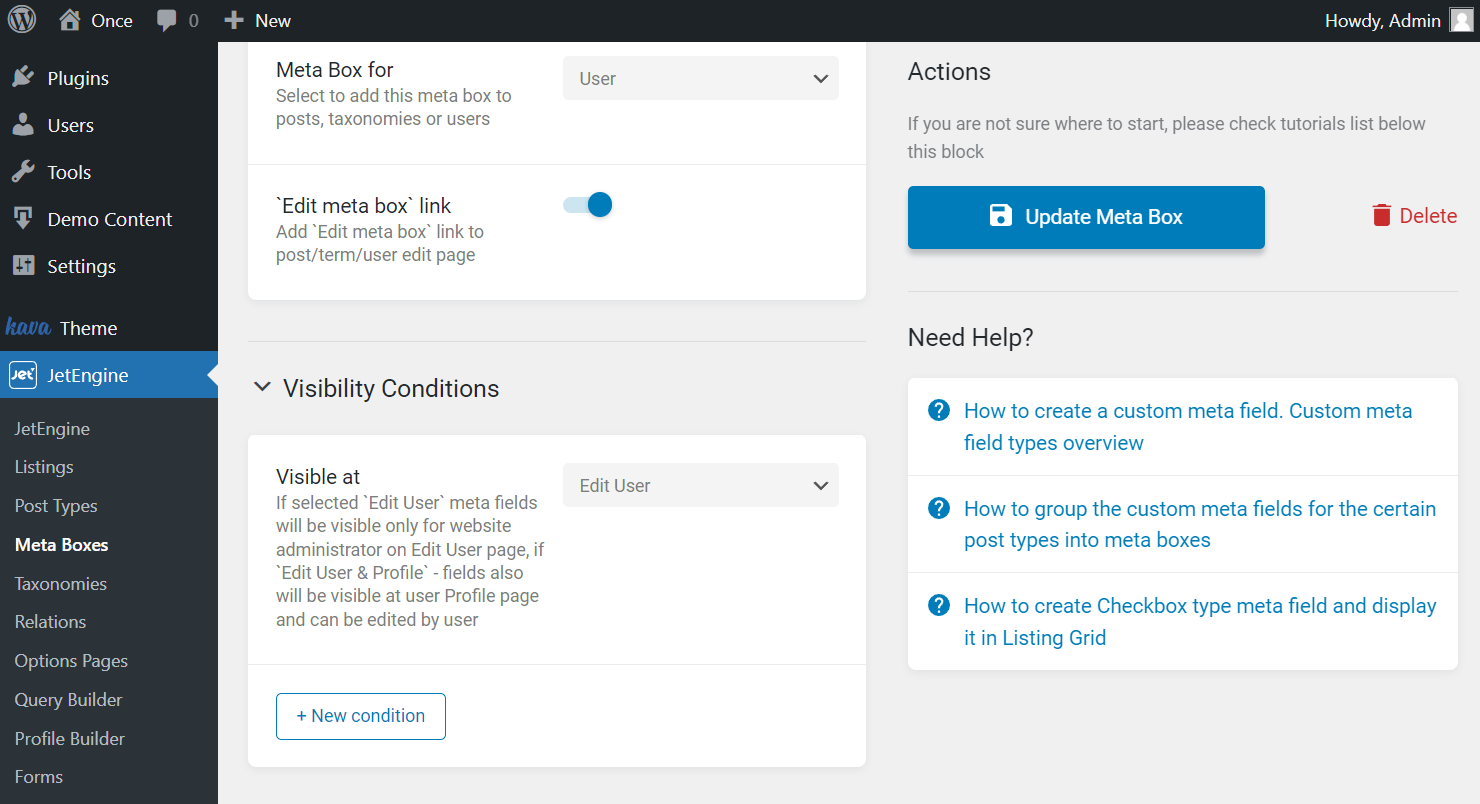
Task: Open the Tools menu
Action: 109,172
